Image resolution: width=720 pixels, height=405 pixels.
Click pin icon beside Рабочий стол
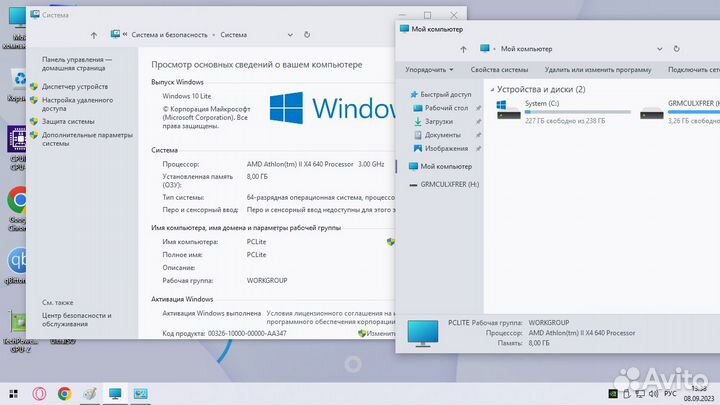click(478, 108)
